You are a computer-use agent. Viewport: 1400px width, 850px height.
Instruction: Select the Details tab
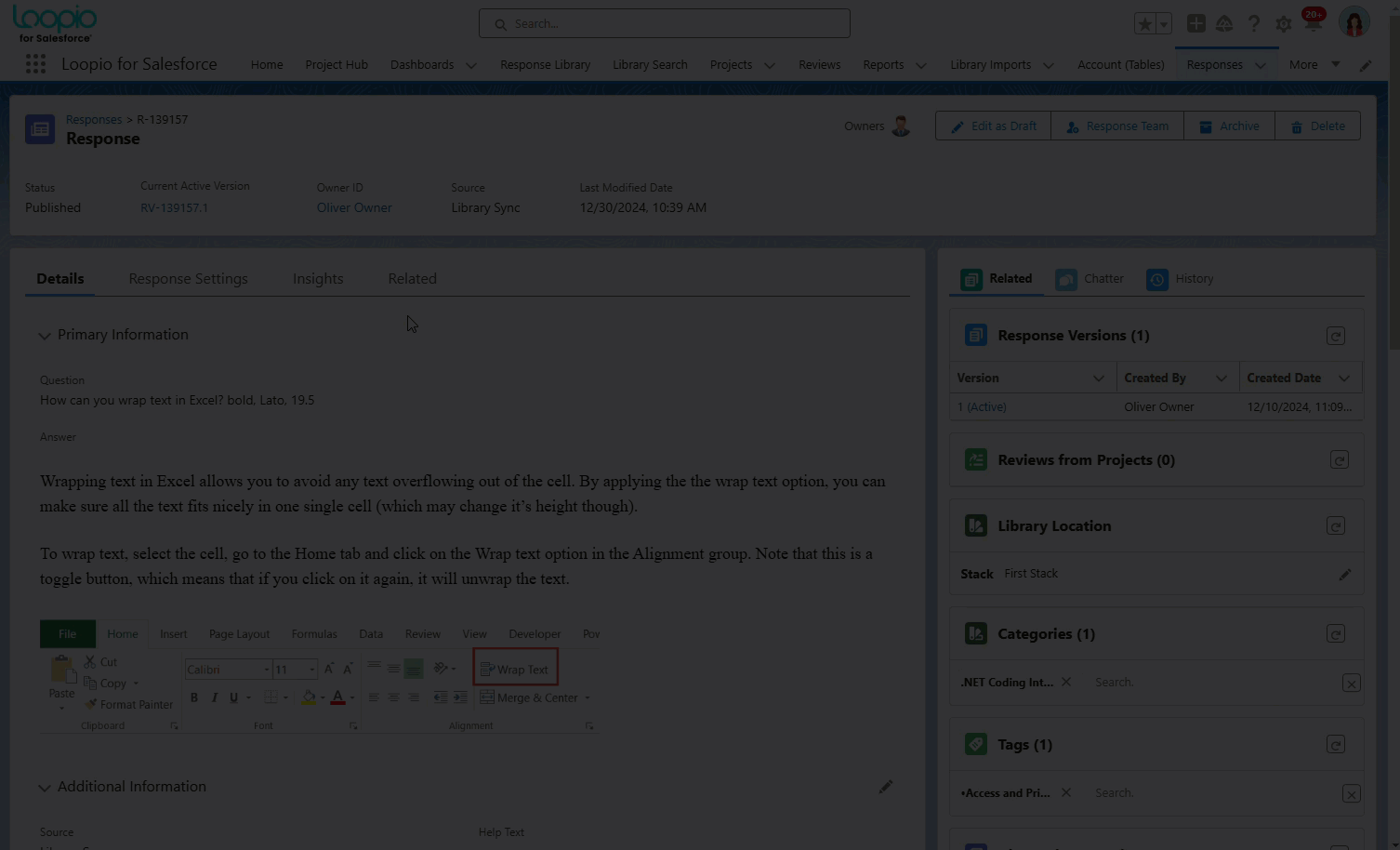tap(60, 278)
